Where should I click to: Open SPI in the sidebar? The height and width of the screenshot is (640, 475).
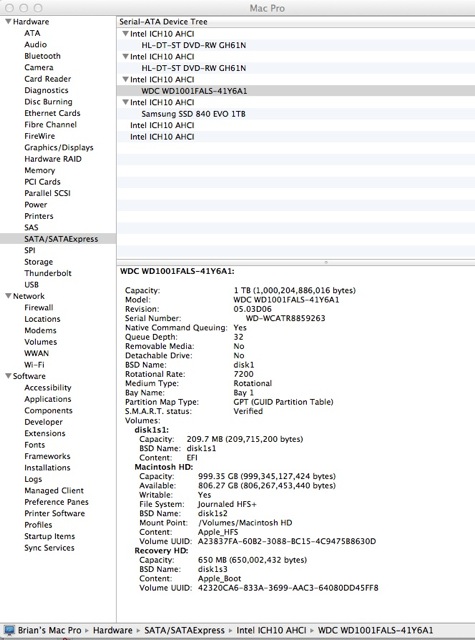pyautogui.click(x=30, y=250)
